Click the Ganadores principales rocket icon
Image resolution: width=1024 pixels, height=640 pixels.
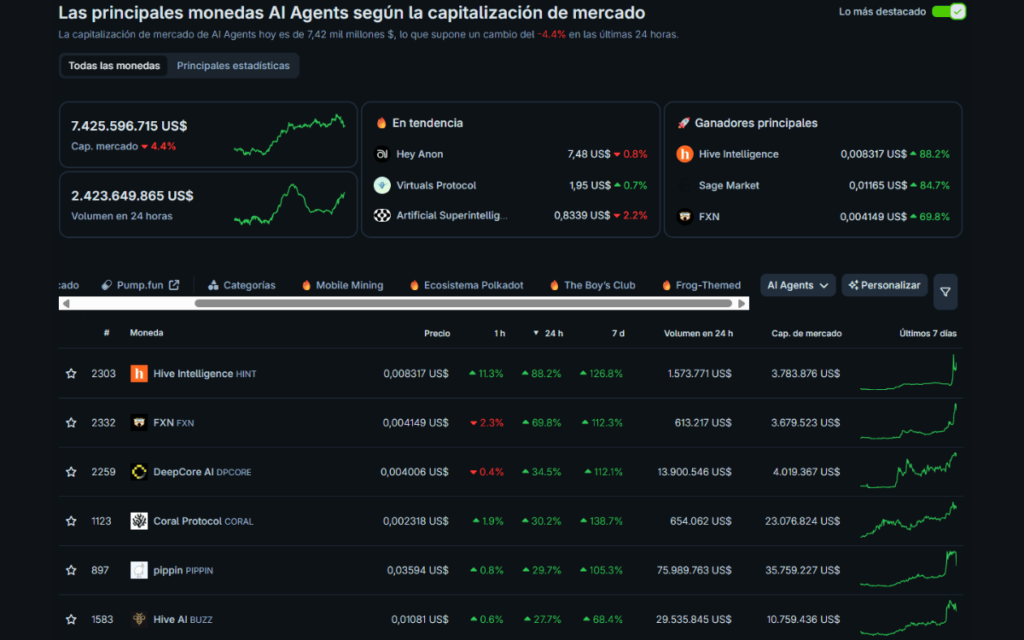point(683,123)
